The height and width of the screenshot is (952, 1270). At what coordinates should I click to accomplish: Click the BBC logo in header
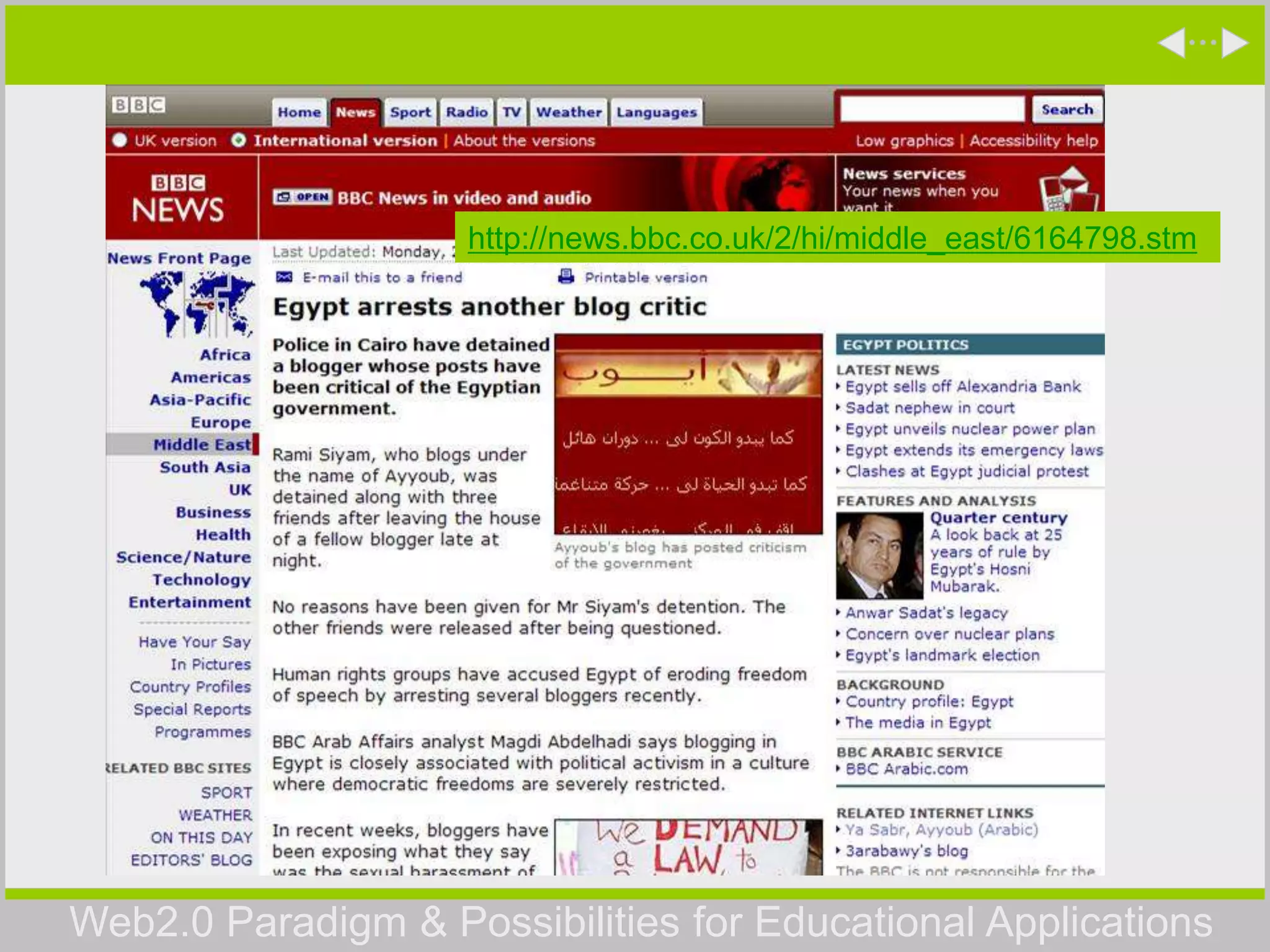pos(139,105)
